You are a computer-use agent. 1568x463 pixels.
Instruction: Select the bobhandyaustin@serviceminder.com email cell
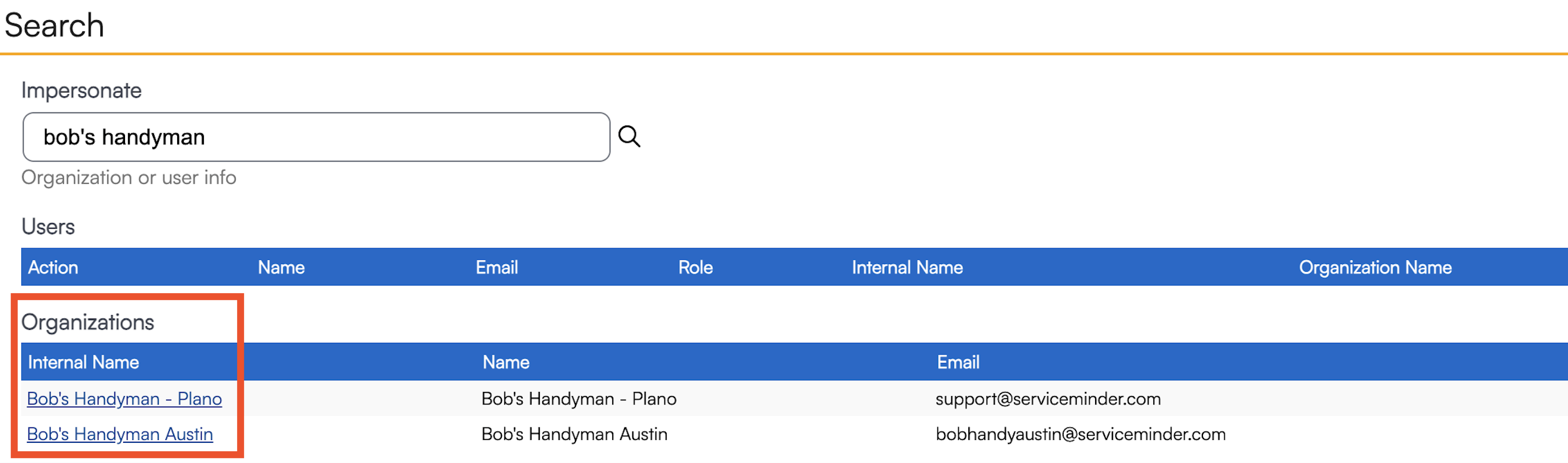(1080, 434)
